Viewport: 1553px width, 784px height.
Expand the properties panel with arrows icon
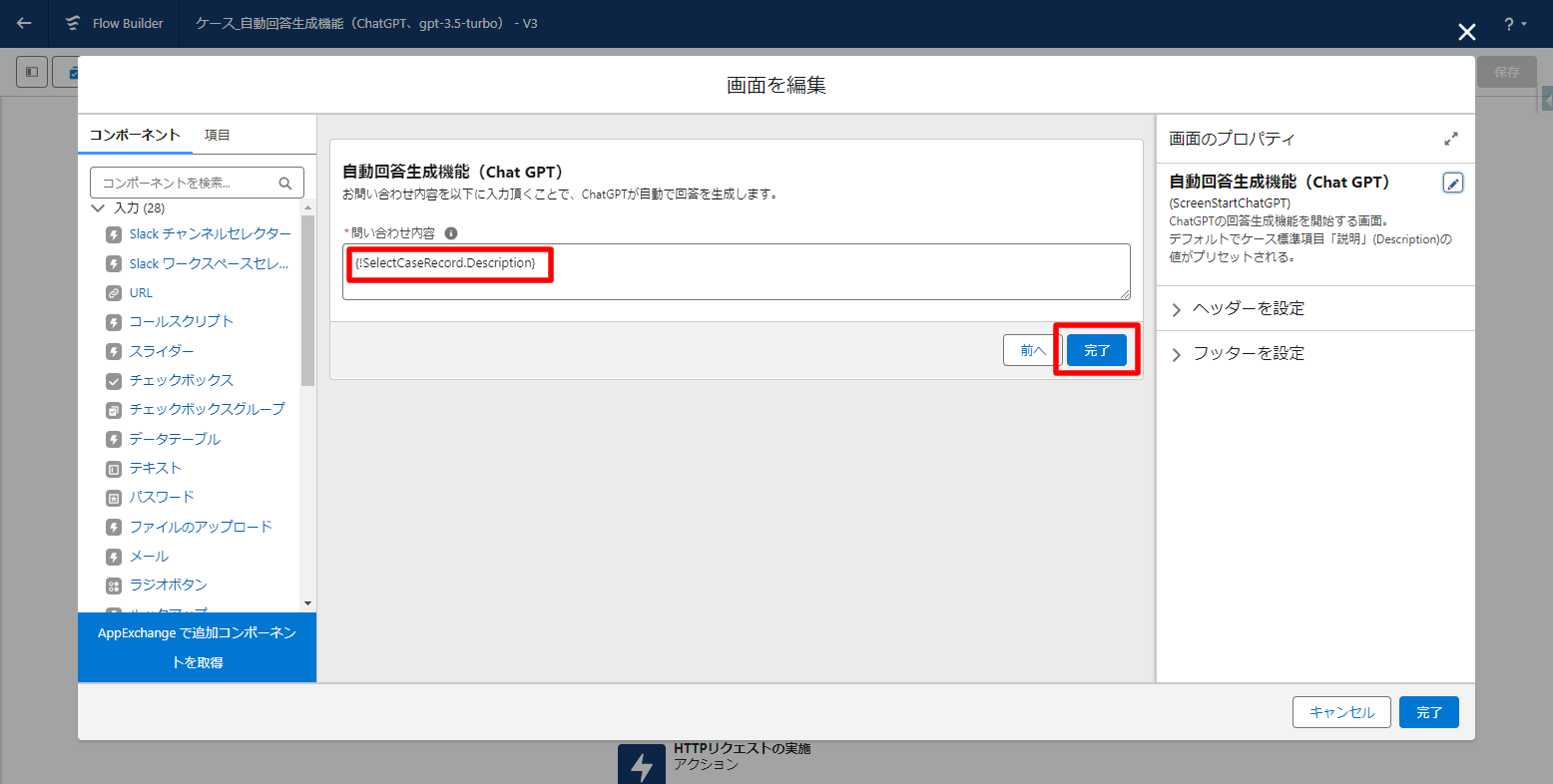tap(1451, 139)
